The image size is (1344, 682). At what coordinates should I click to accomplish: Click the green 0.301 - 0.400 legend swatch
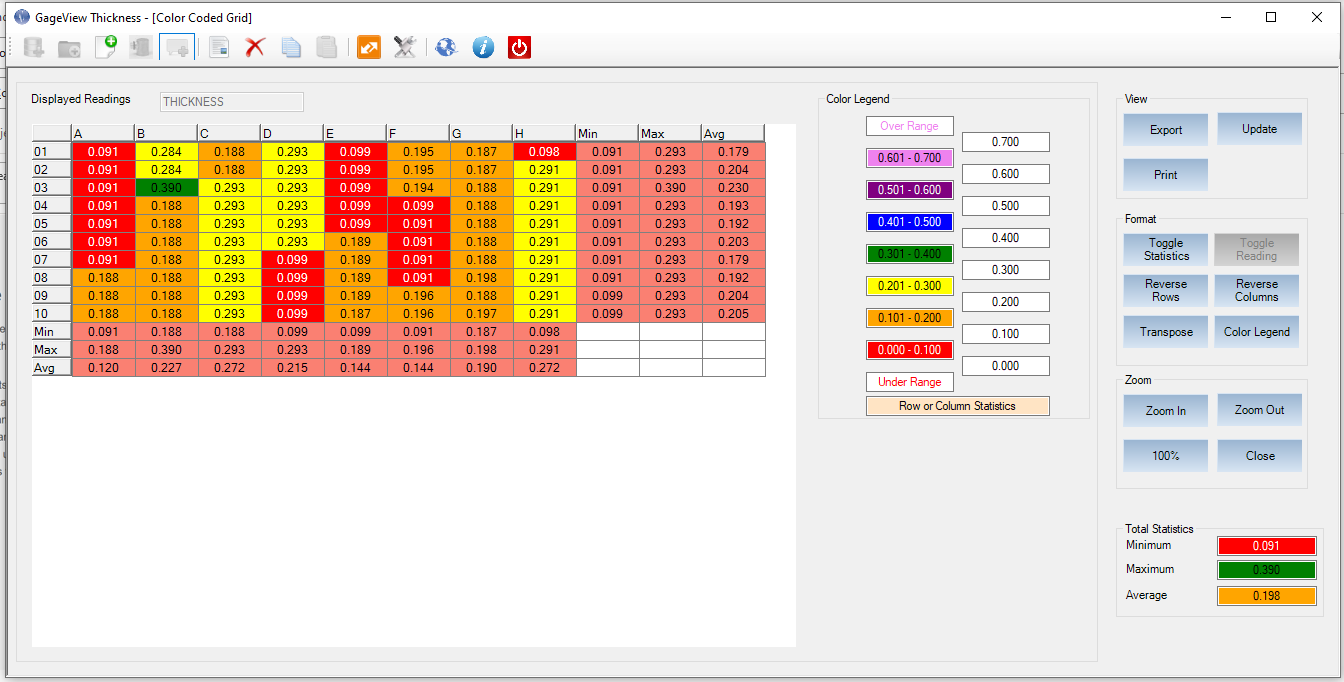coord(909,254)
